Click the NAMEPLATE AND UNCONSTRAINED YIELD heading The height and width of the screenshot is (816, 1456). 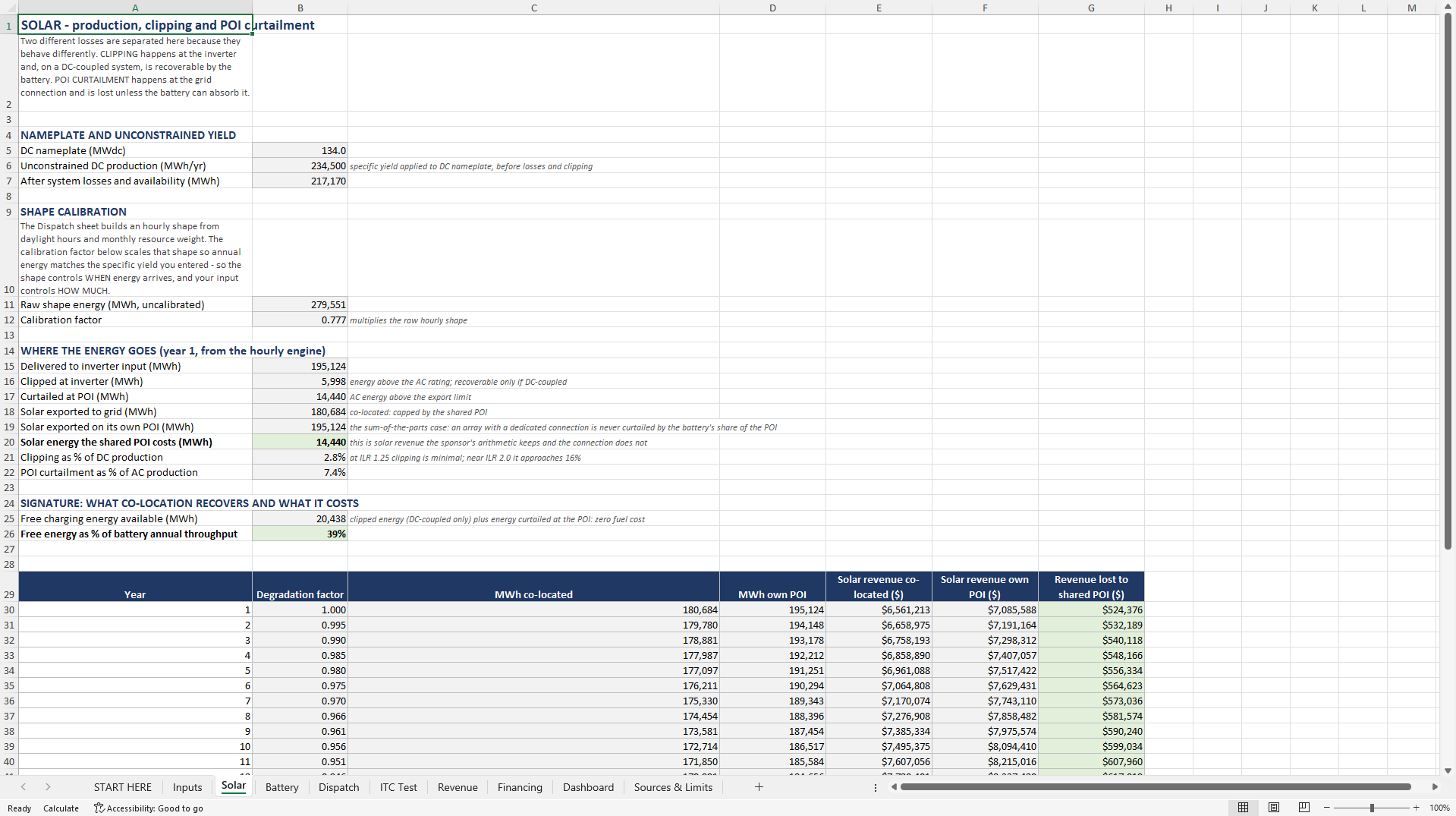pos(128,135)
